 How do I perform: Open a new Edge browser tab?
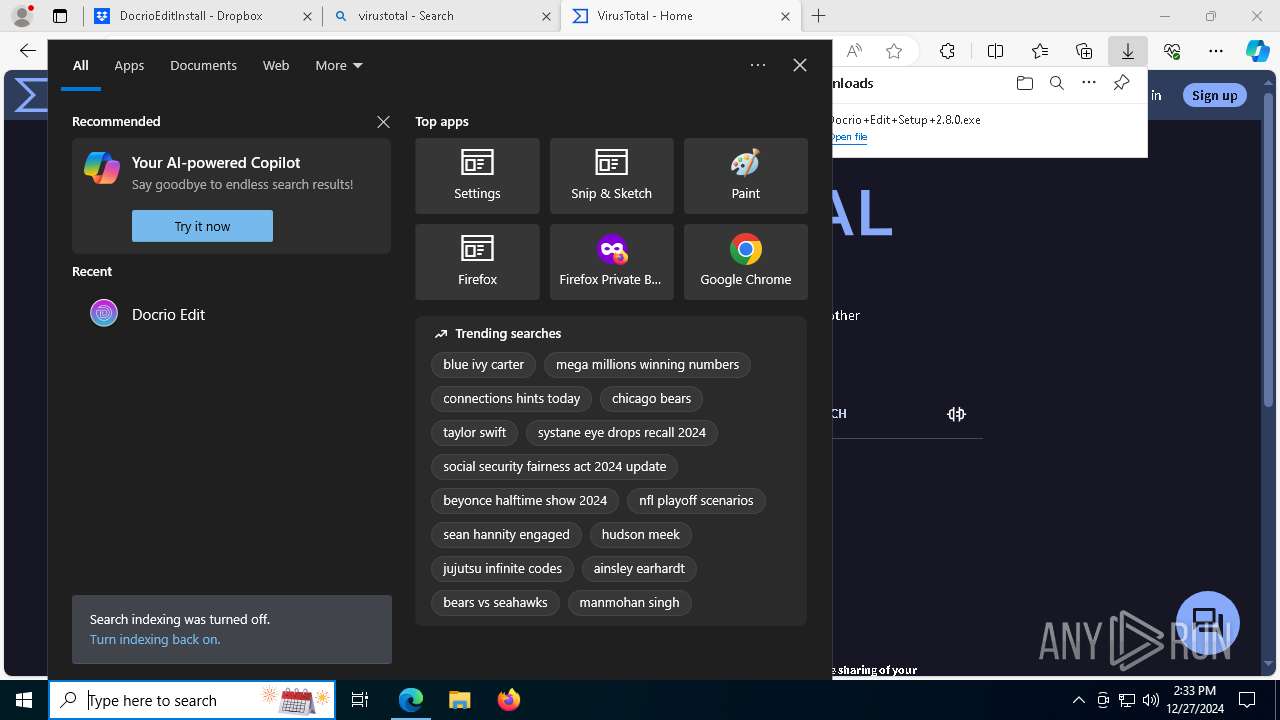[x=819, y=16]
